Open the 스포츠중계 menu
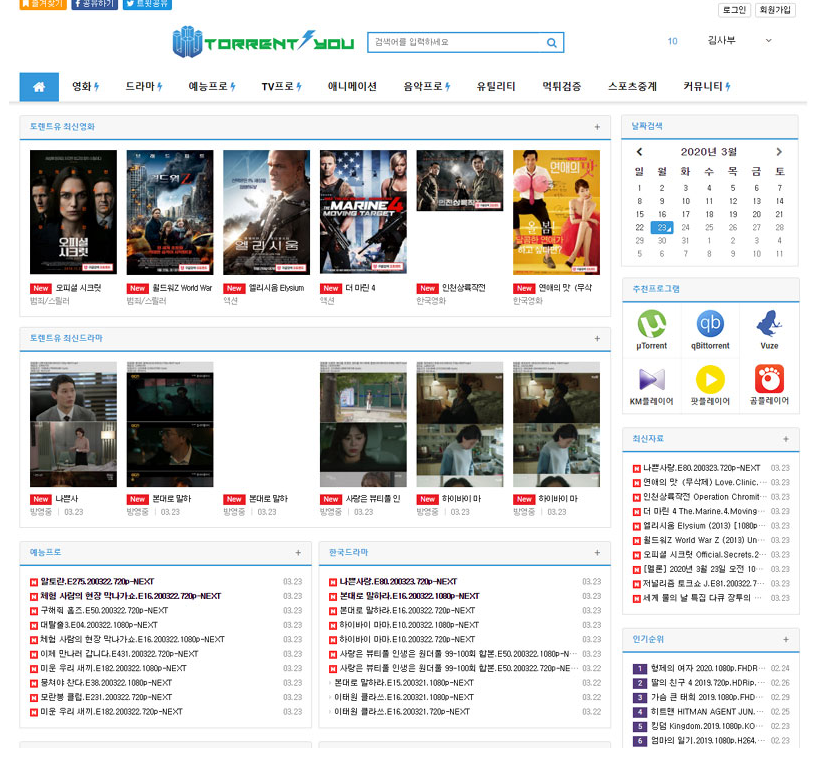The height and width of the screenshot is (770, 813). [632, 87]
